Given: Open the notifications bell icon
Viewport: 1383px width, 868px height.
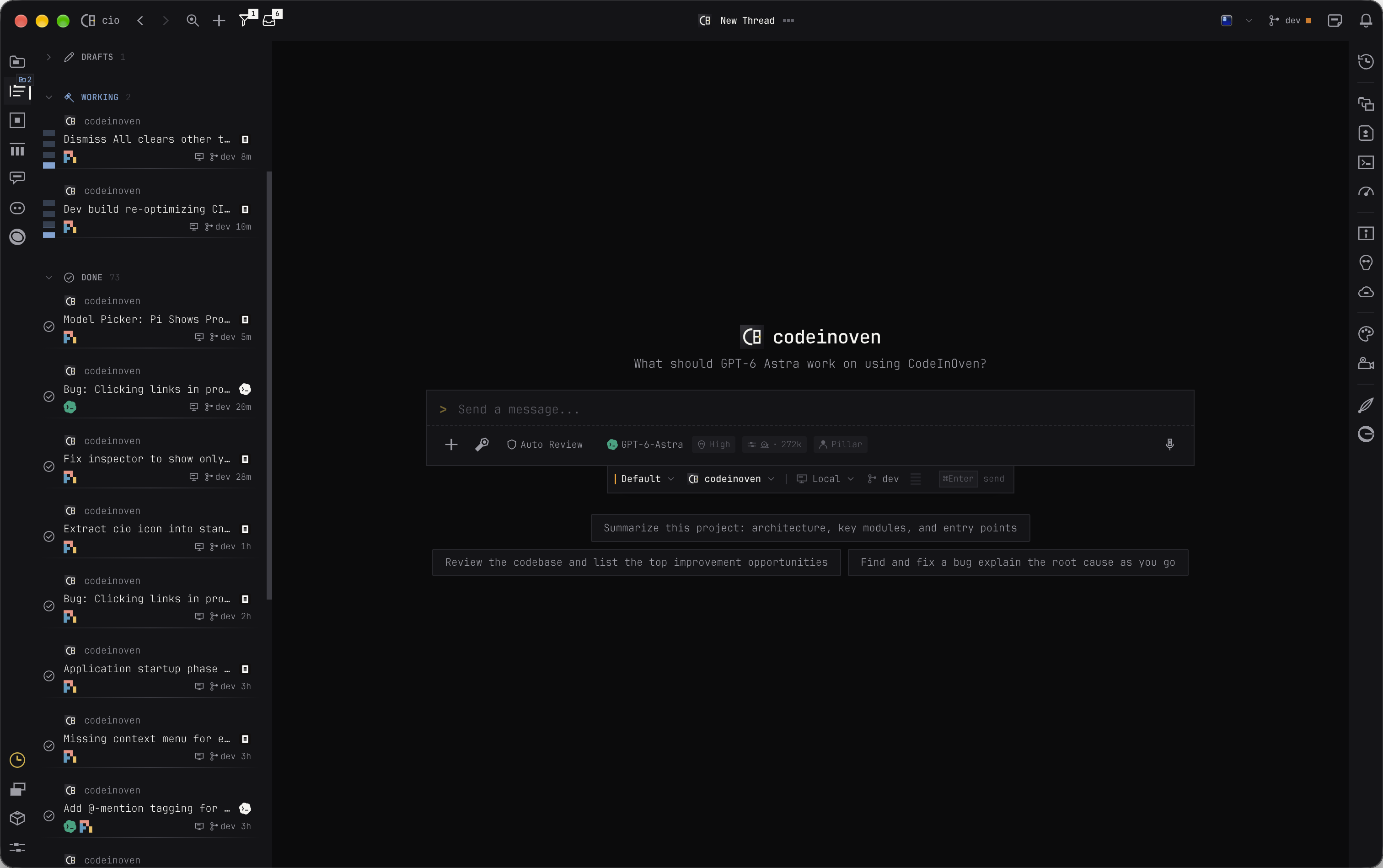Looking at the screenshot, I should point(1366,21).
